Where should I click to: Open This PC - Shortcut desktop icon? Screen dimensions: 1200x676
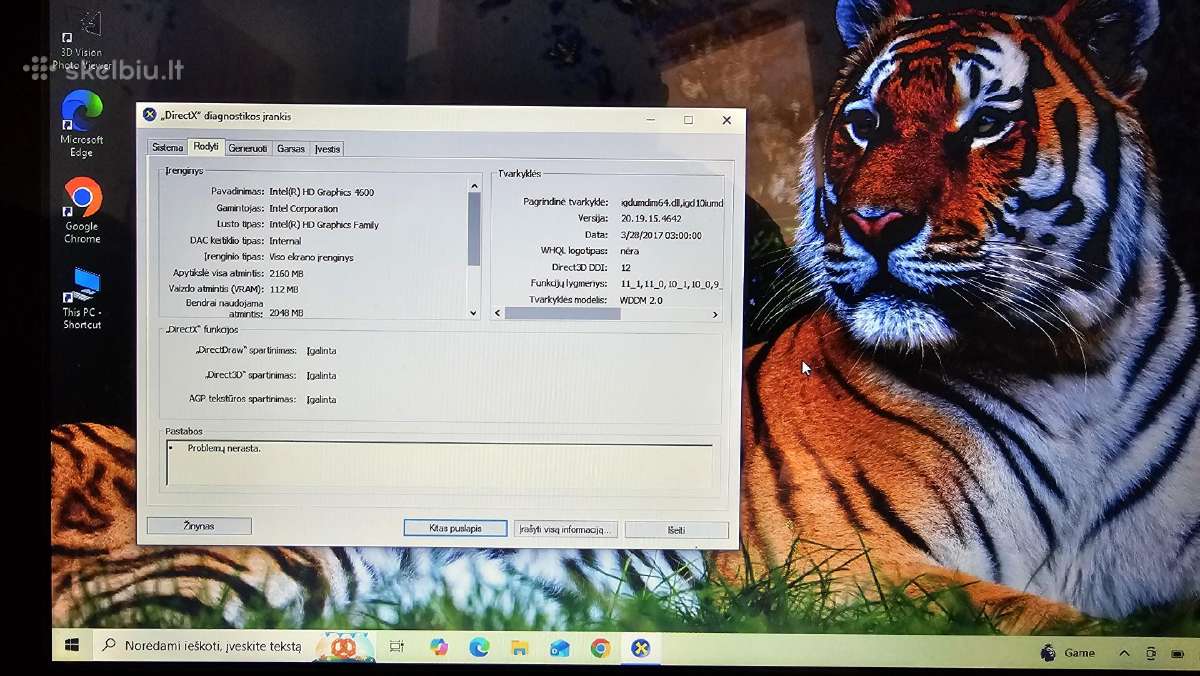point(82,298)
